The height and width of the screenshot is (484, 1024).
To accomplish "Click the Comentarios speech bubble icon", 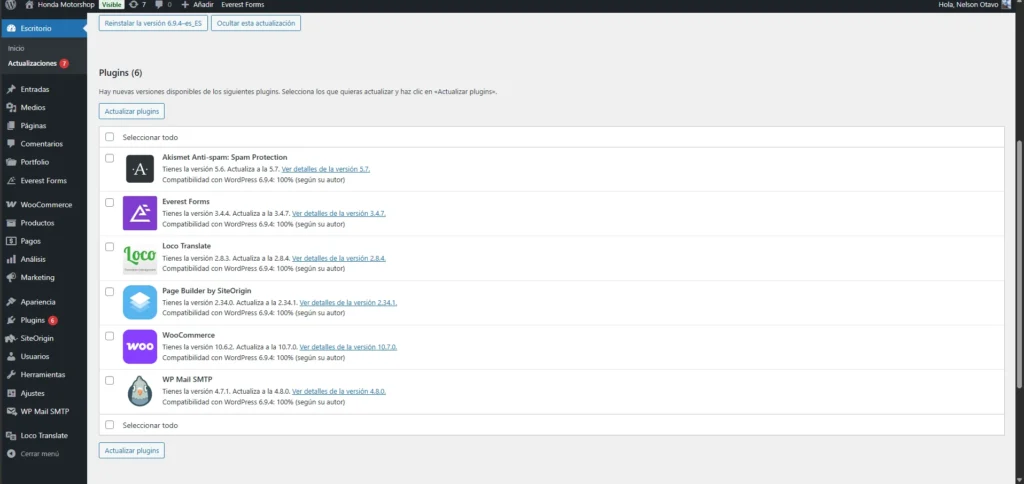I will (11, 144).
